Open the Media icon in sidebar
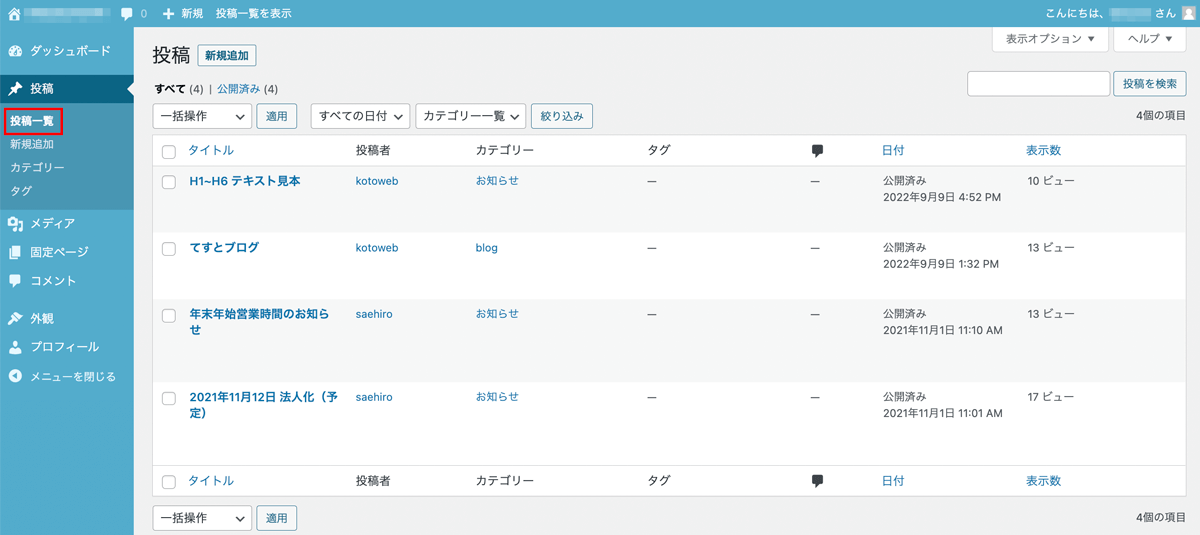This screenshot has width=1200, height=535. [x=15, y=224]
